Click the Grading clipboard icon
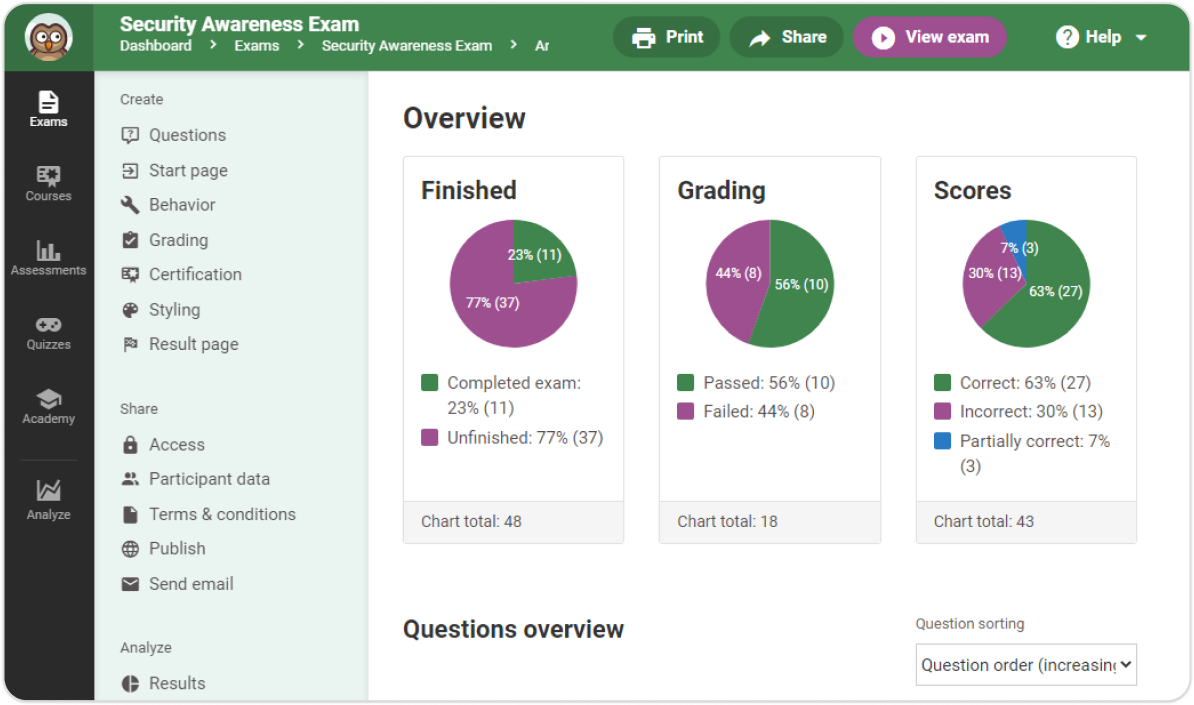Viewport: 1194px width, 705px height. click(130, 240)
